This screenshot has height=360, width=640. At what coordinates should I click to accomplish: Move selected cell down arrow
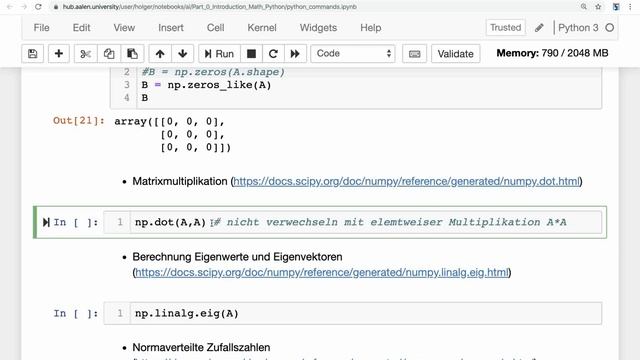[x=182, y=53]
